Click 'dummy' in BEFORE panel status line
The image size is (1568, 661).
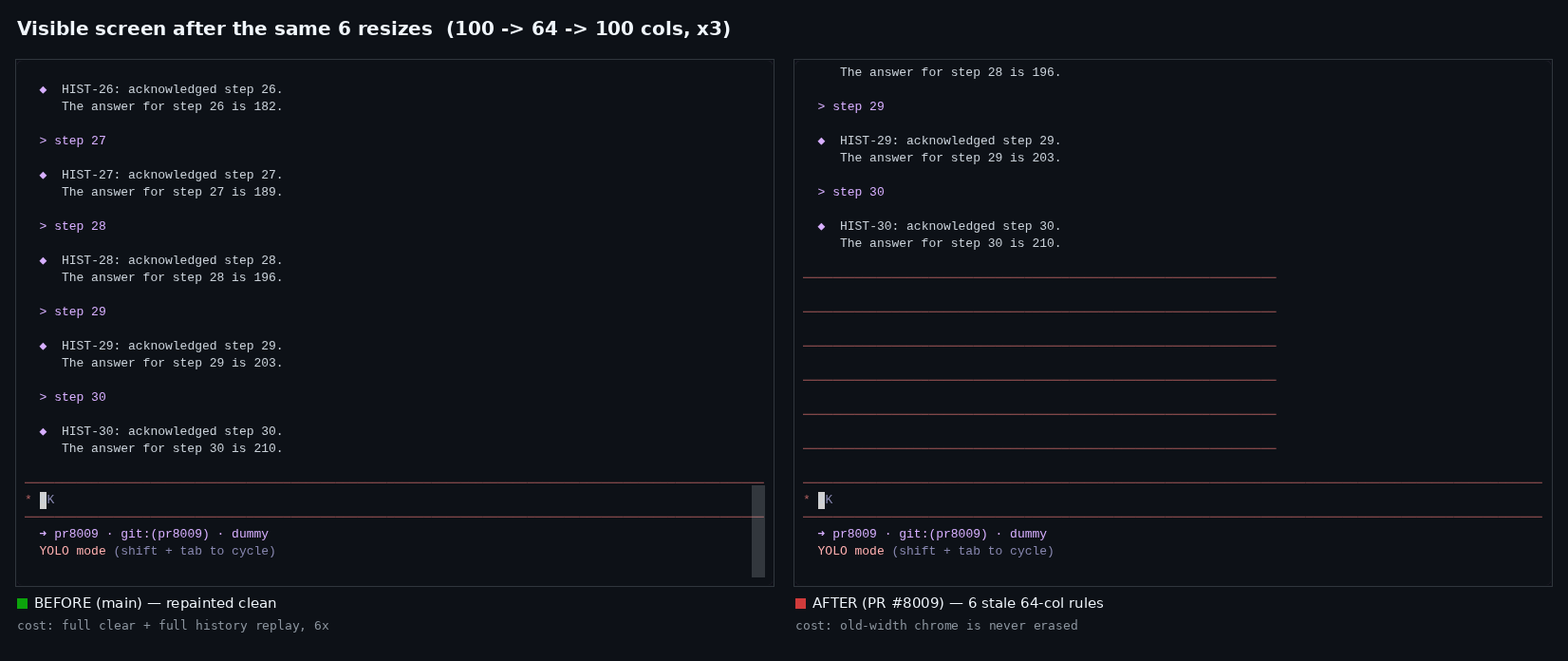pyautogui.click(x=250, y=534)
